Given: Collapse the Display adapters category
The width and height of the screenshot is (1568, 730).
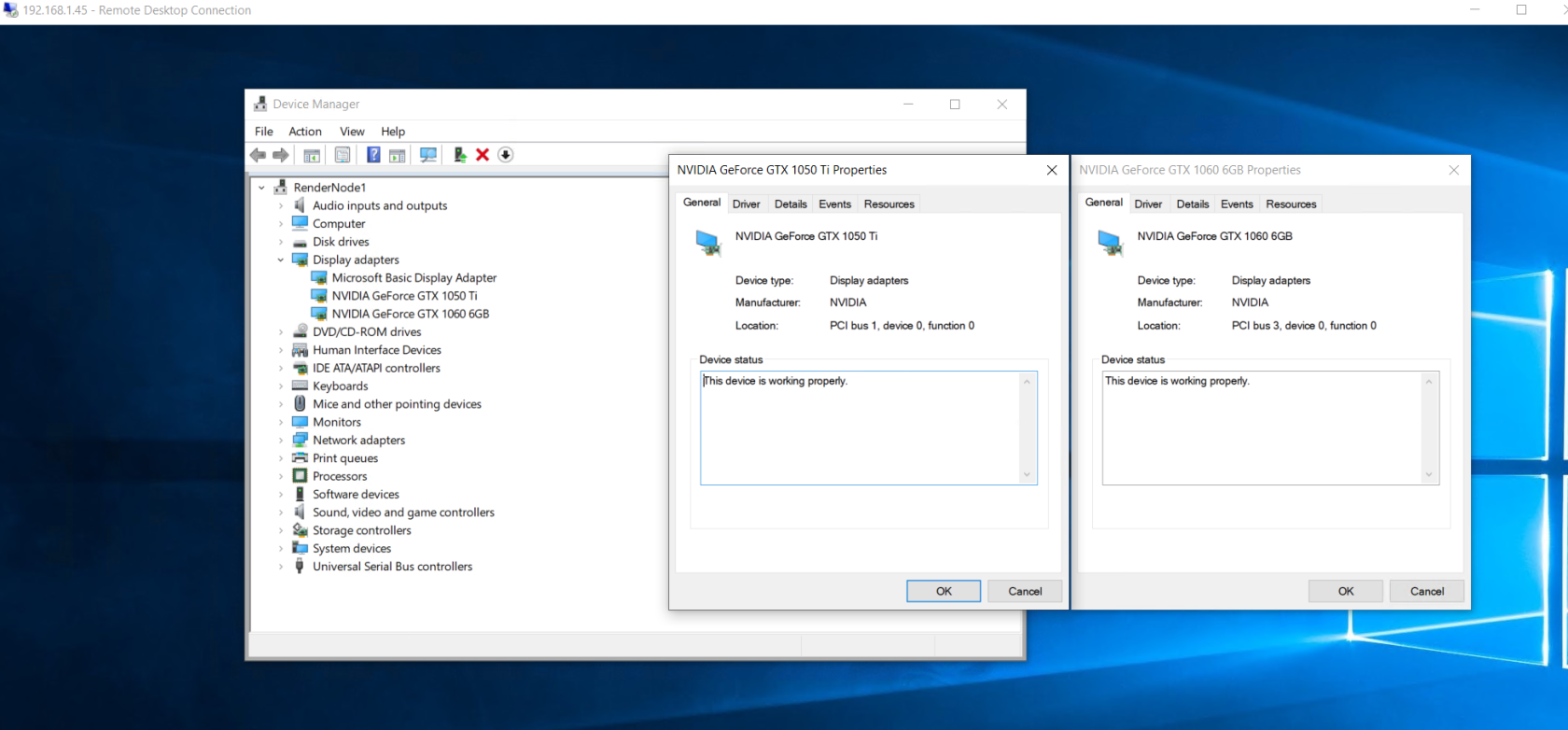Looking at the screenshot, I should click(281, 260).
